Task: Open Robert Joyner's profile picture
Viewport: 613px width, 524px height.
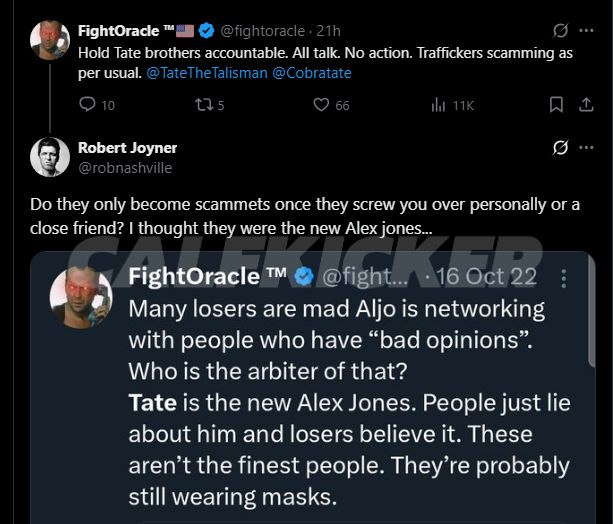Action: point(49,157)
